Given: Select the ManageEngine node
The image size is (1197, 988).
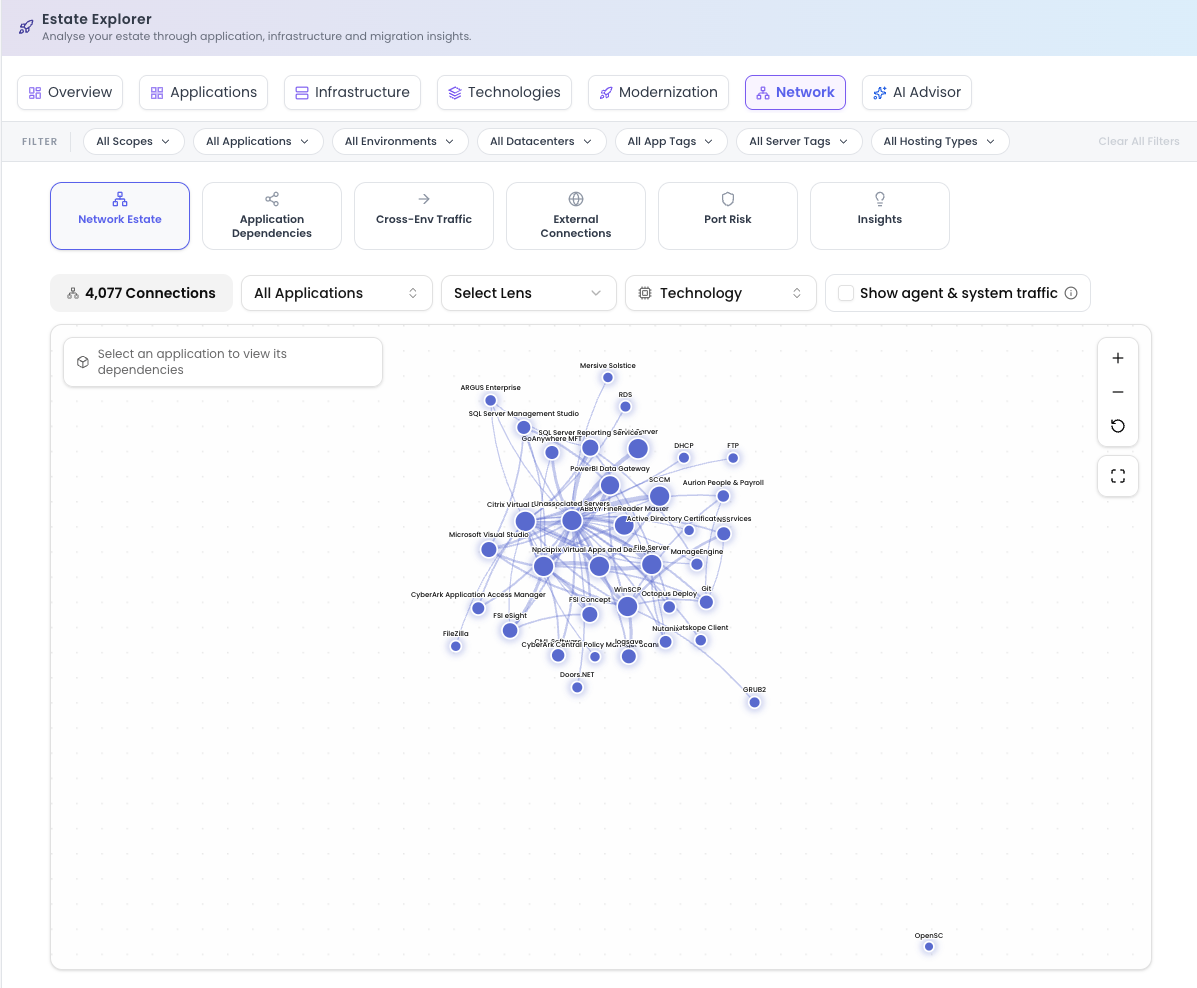Looking at the screenshot, I should (x=697, y=564).
